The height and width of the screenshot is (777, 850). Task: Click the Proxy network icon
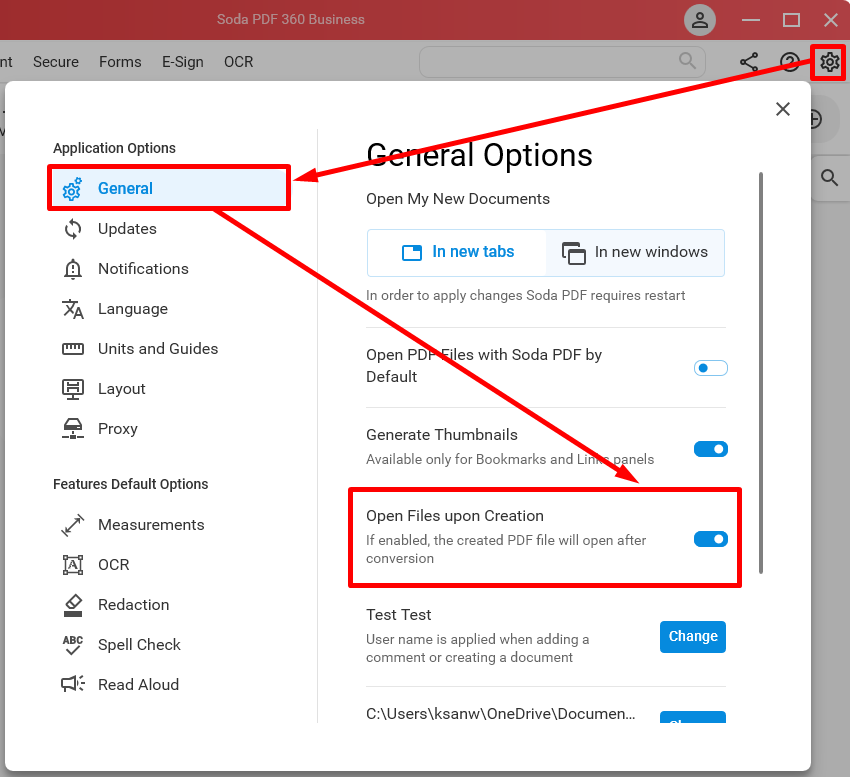coord(73,429)
